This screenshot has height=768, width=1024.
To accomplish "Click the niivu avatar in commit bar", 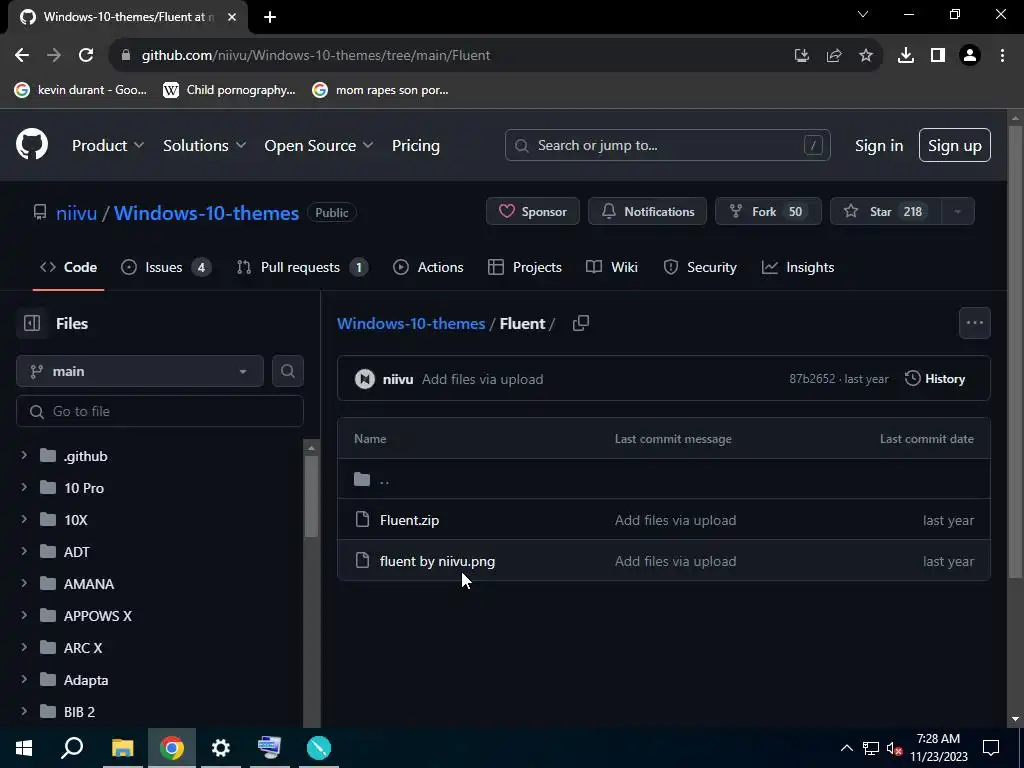I will pyautogui.click(x=364, y=379).
